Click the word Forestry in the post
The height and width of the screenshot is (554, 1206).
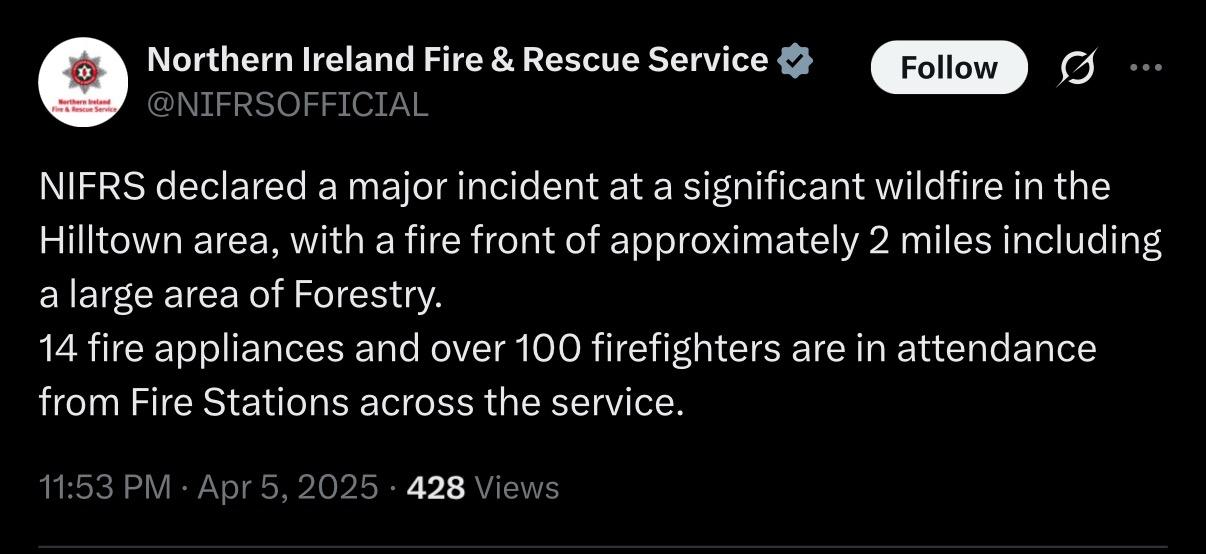pos(366,296)
